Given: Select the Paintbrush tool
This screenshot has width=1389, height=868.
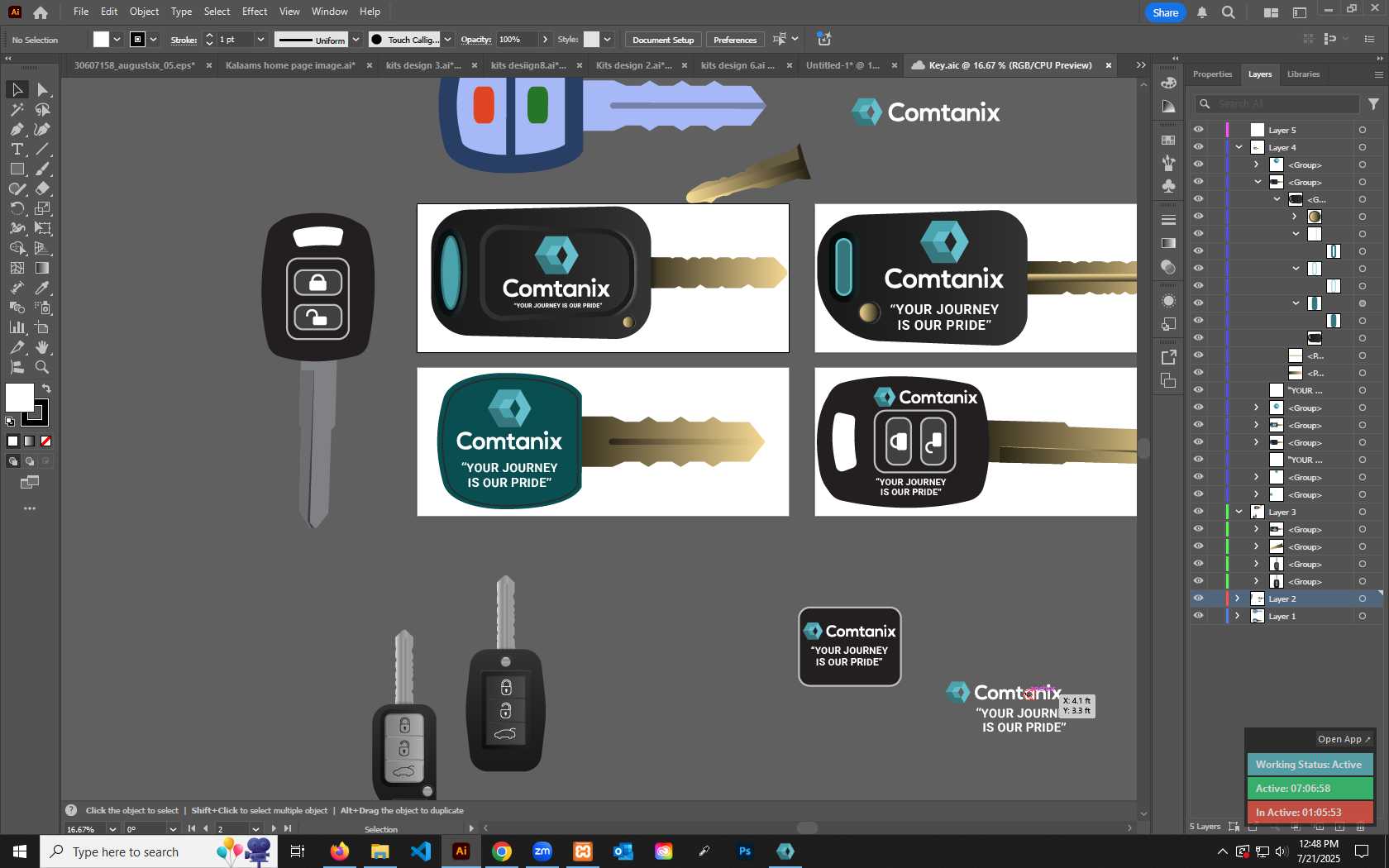Looking at the screenshot, I should tap(43, 169).
